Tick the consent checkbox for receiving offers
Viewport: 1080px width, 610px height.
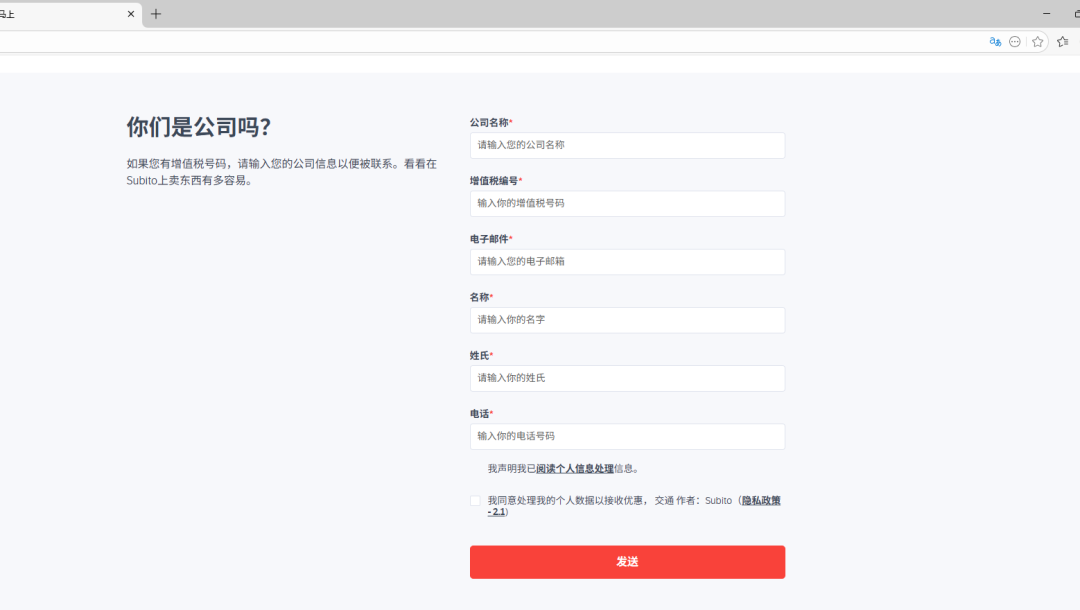tap(476, 501)
